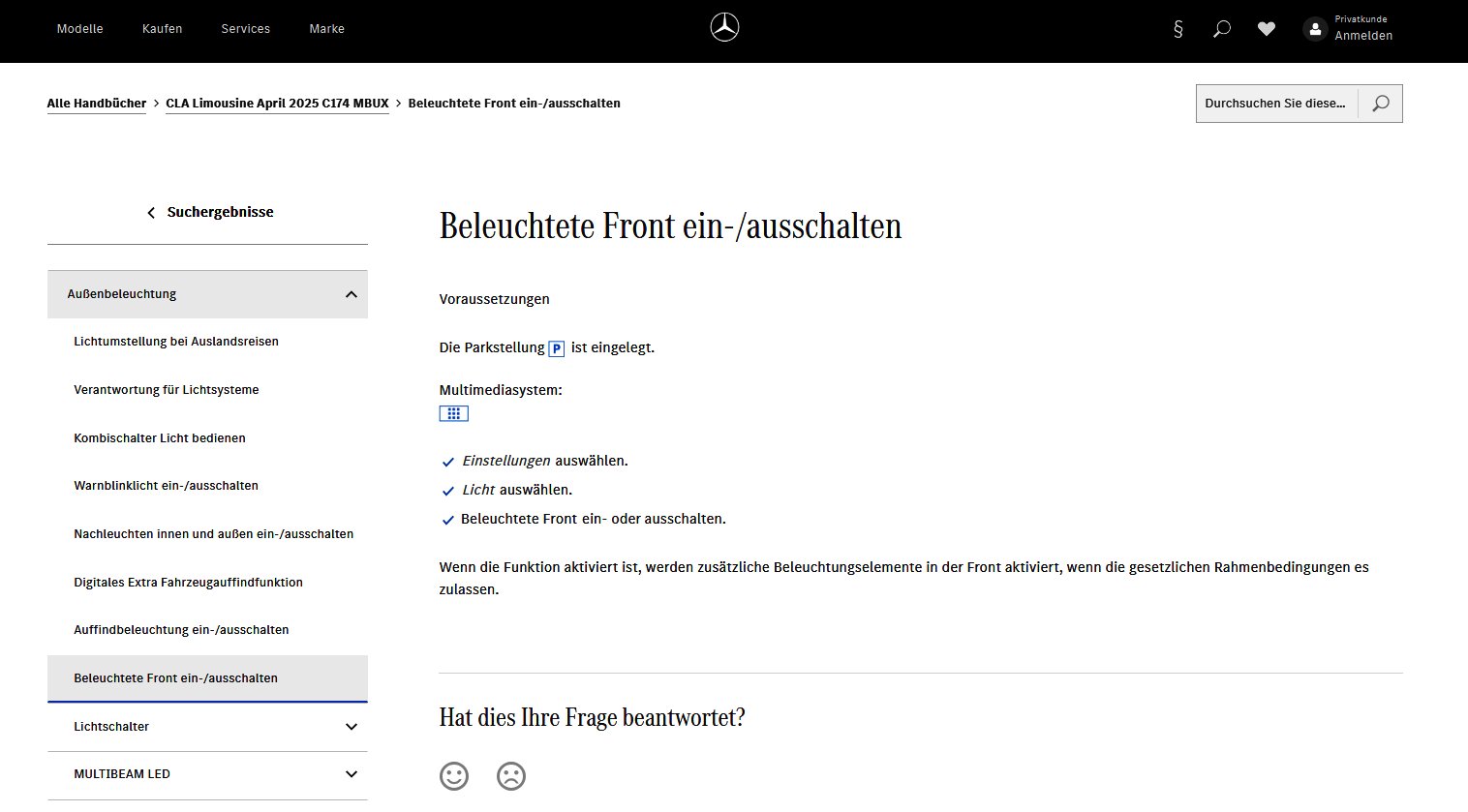Click the user profile avatar icon

(x=1315, y=29)
